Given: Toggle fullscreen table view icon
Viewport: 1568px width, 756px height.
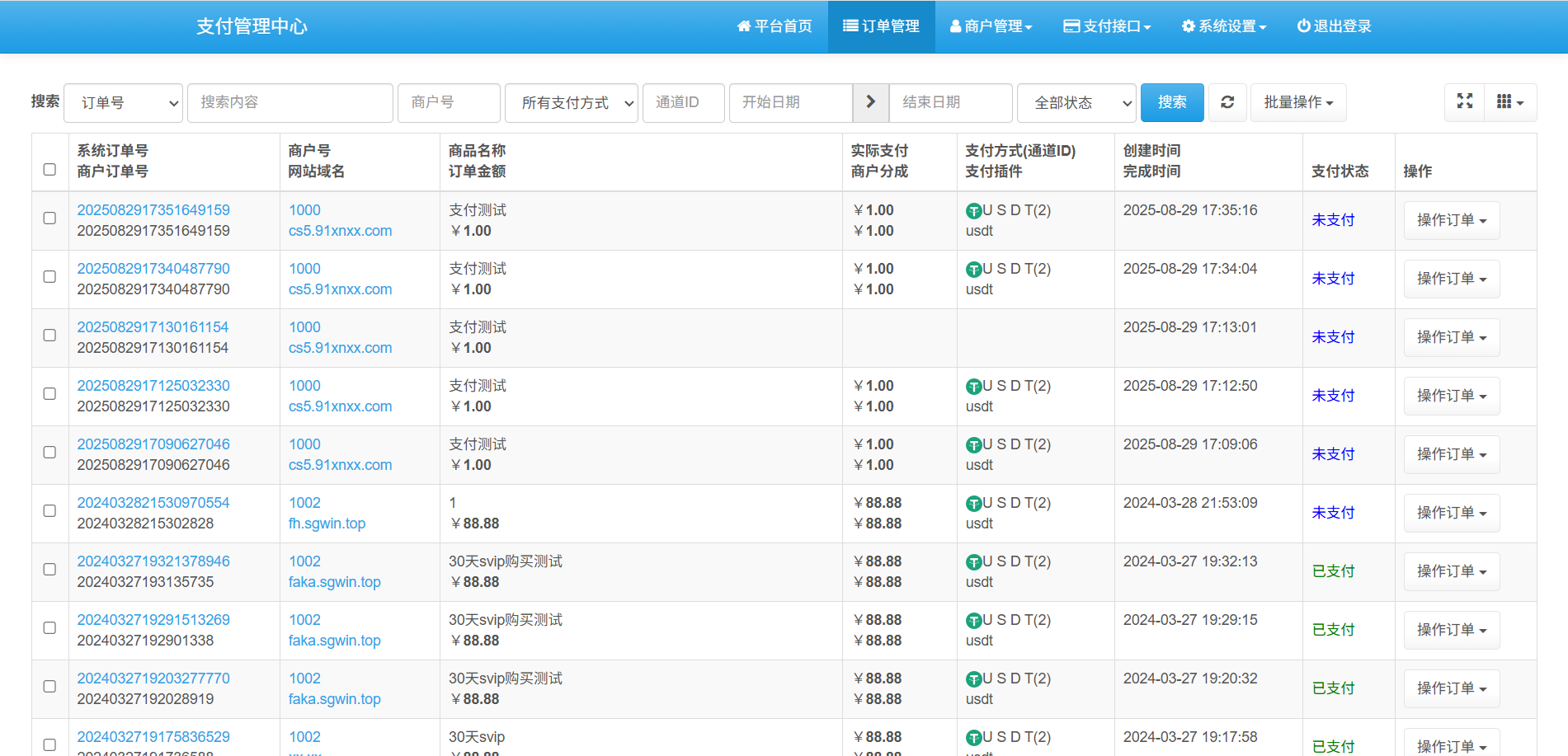Looking at the screenshot, I should (1465, 102).
